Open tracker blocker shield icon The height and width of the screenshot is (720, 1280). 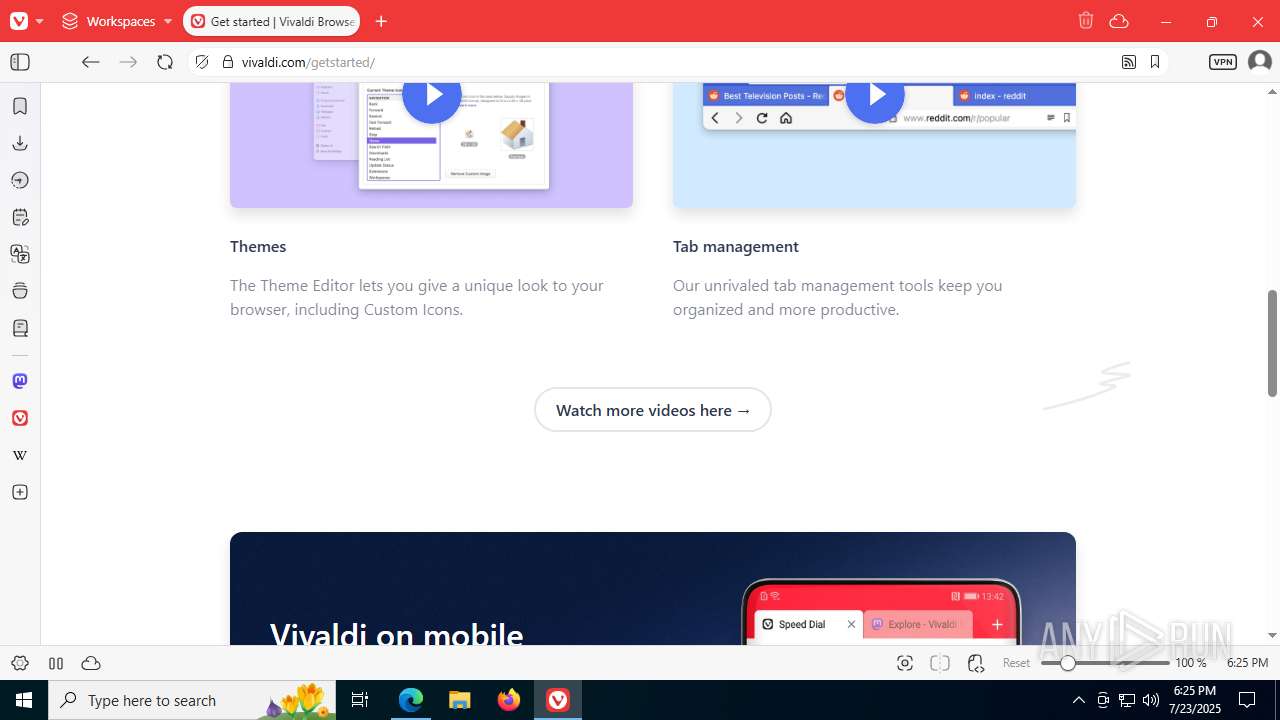[x=202, y=62]
